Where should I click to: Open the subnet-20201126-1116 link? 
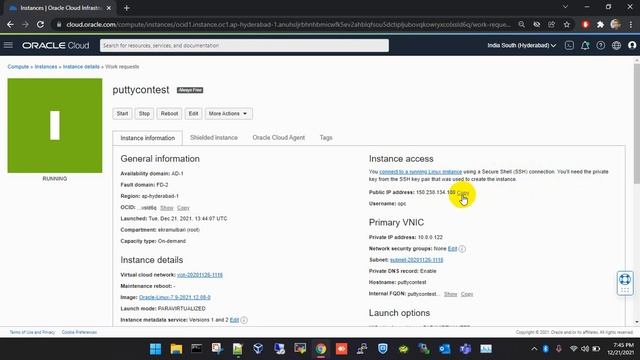[416, 260]
